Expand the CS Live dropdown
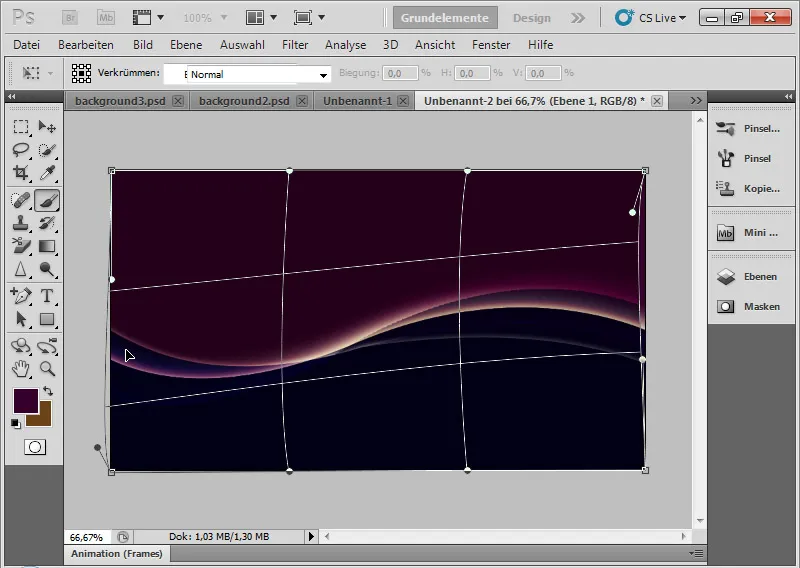 coord(651,18)
